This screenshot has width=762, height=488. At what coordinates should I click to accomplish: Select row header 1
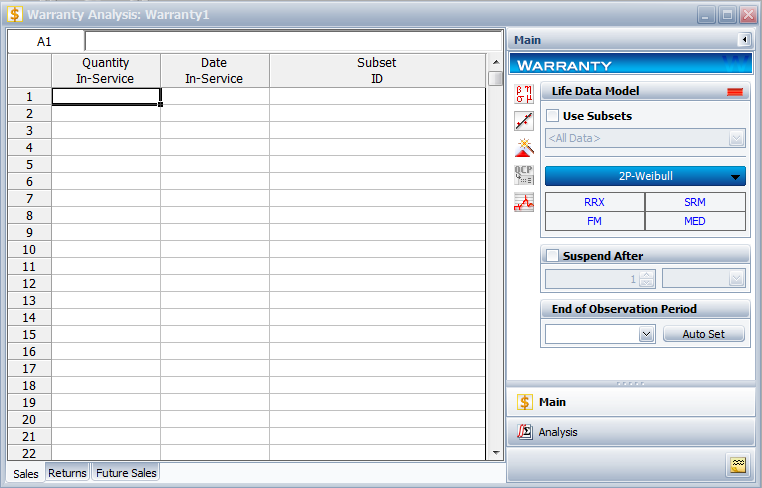29,97
